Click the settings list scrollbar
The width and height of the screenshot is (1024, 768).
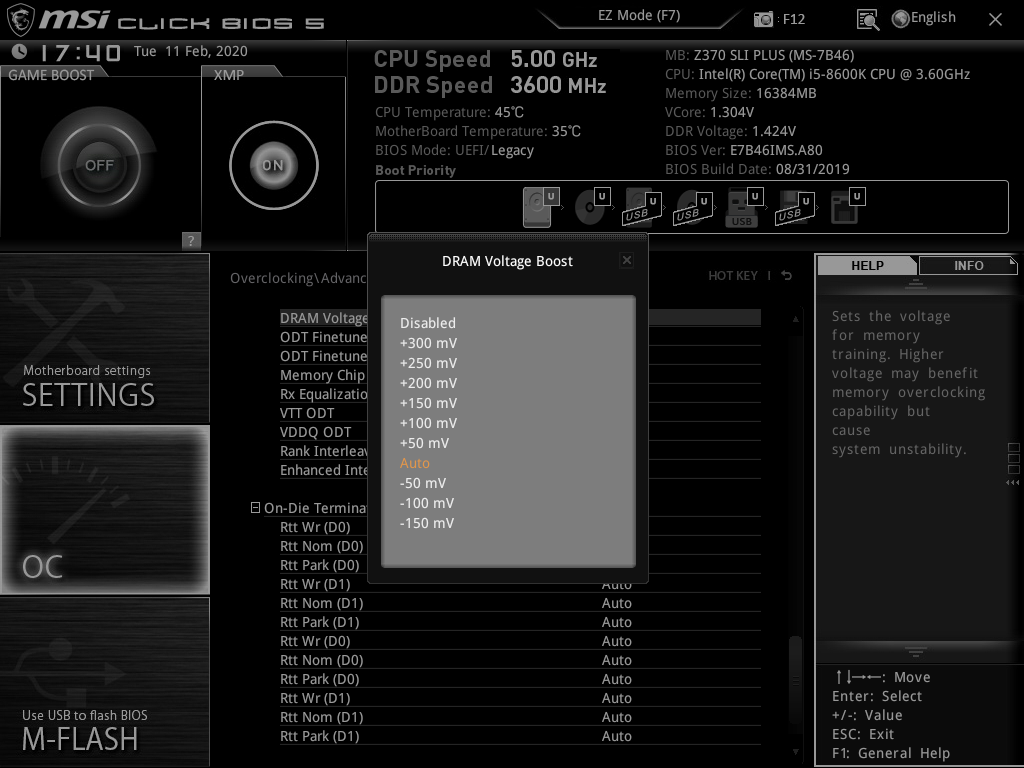coord(795,679)
